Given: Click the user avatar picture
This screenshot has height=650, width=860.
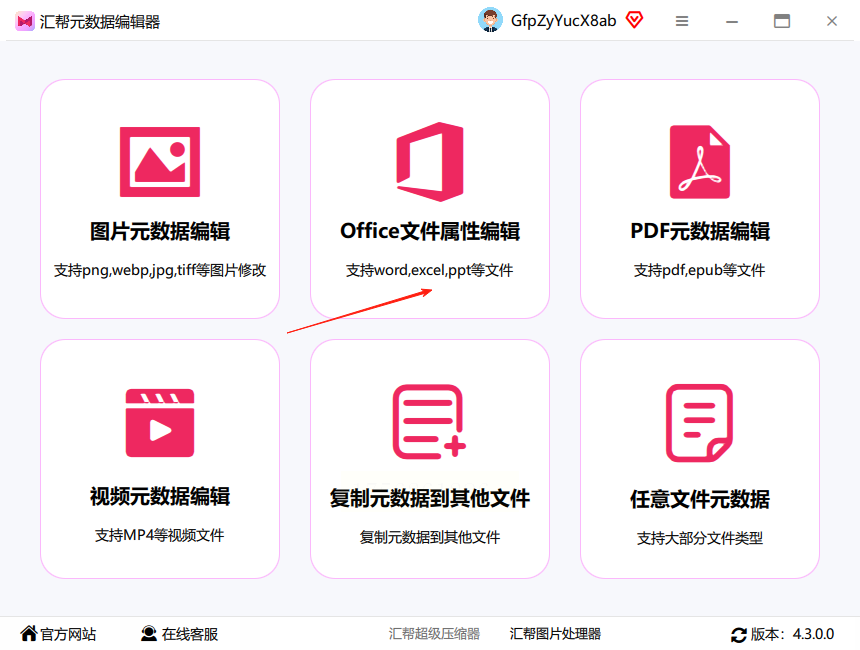Looking at the screenshot, I should [490, 21].
